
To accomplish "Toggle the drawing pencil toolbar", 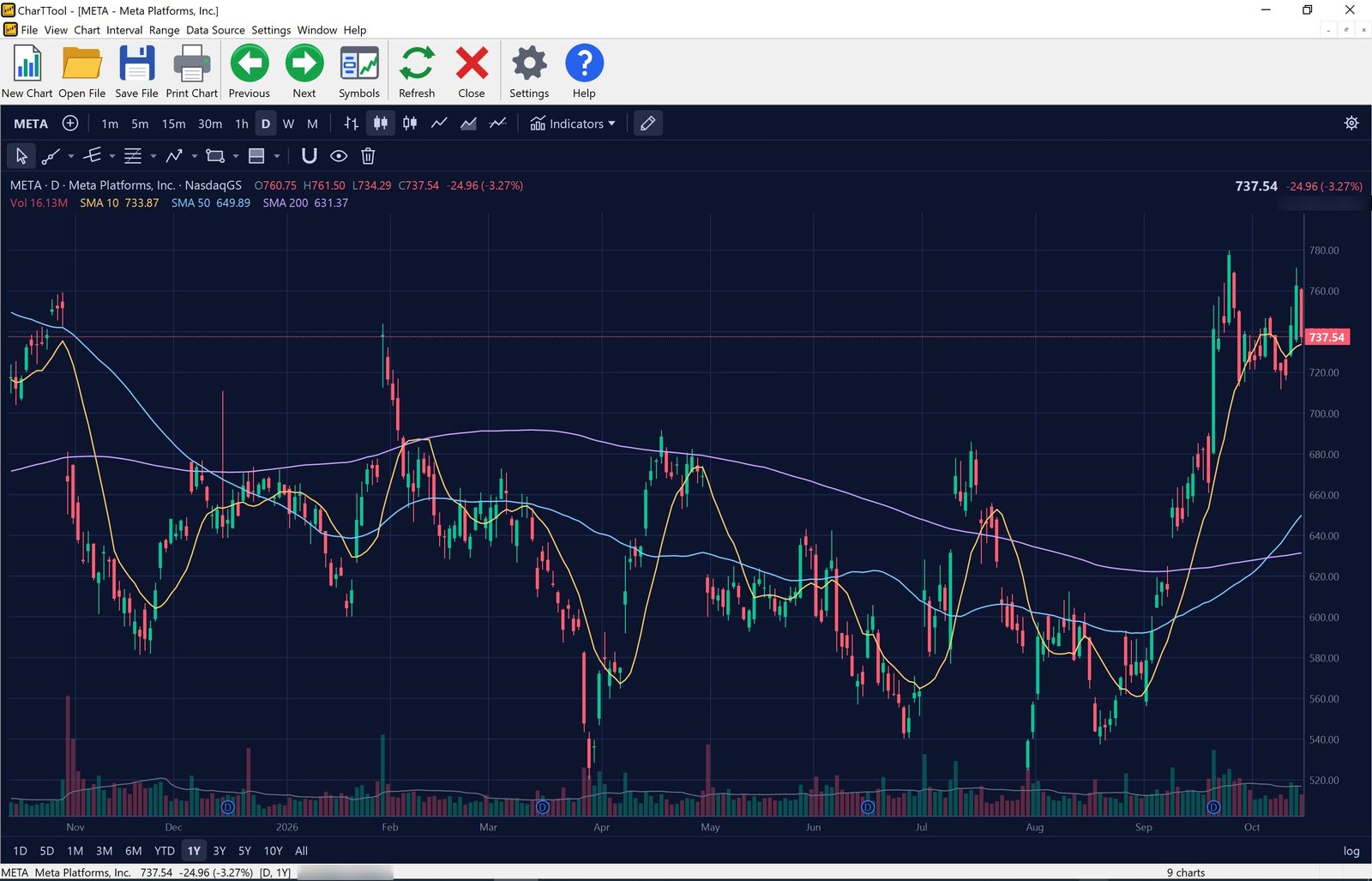I will pyautogui.click(x=648, y=124).
